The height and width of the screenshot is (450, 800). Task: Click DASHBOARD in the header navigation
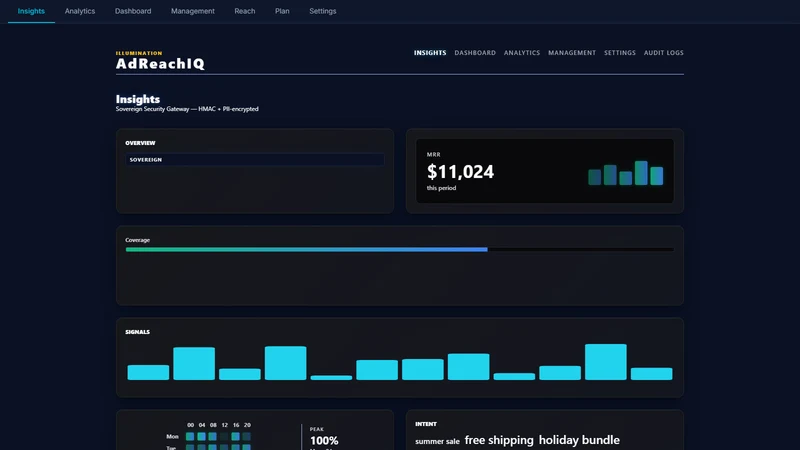(x=475, y=53)
